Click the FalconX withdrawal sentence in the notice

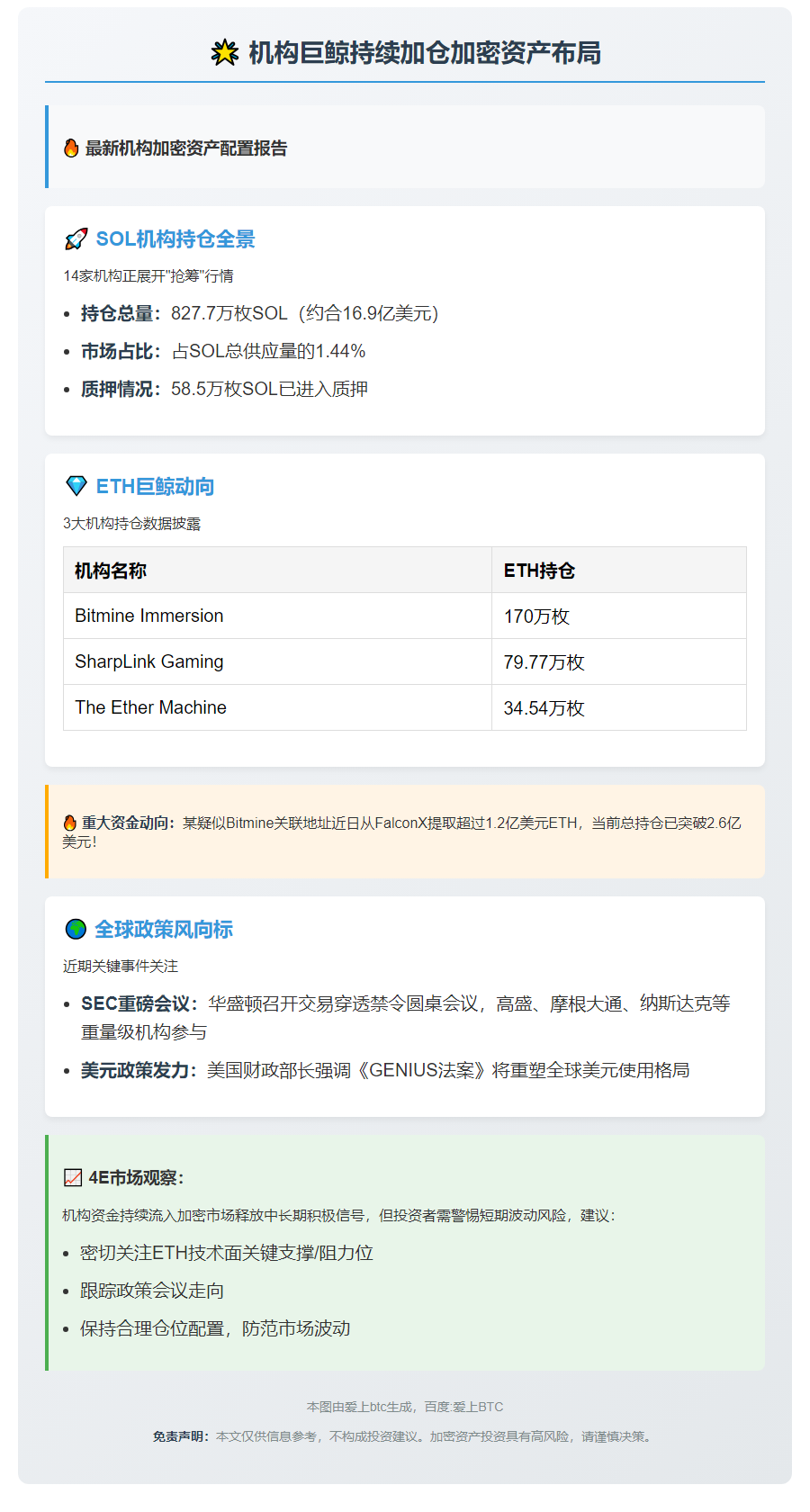click(x=401, y=832)
